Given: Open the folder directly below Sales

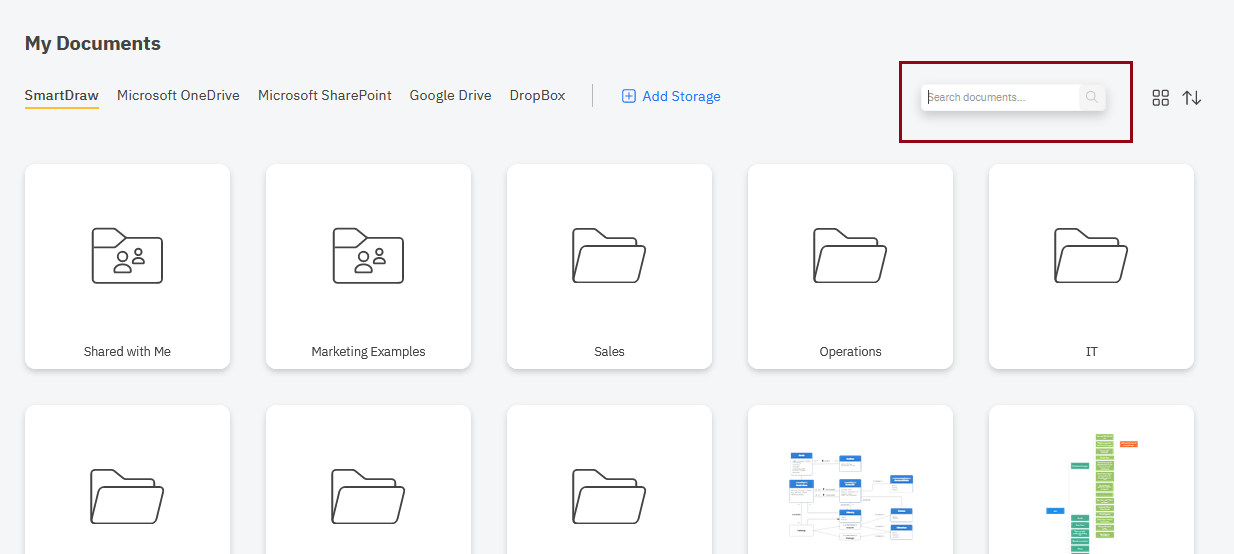Looking at the screenshot, I should click(609, 490).
